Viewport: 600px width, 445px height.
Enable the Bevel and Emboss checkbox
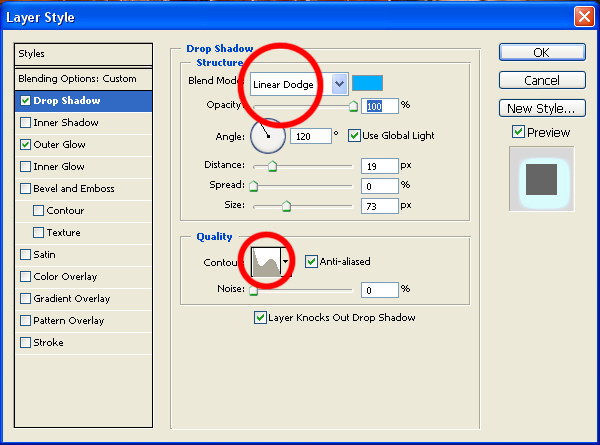25,189
